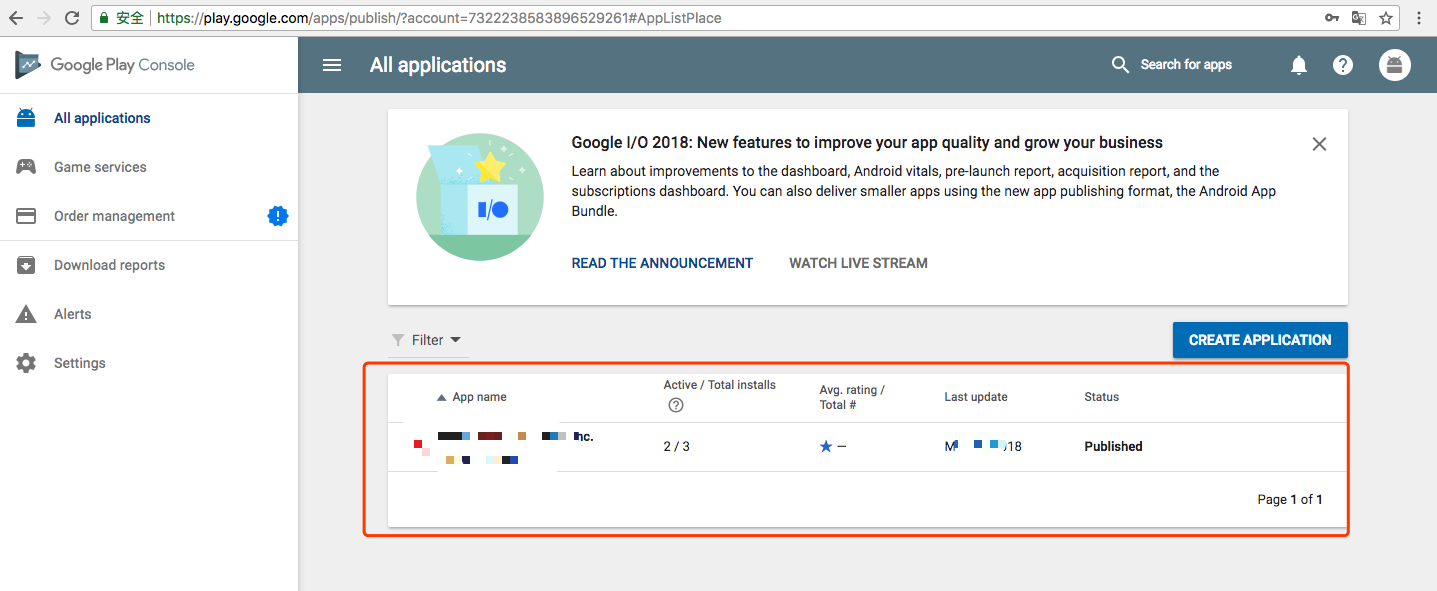
Task: Open the hamburger navigation menu
Action: point(332,65)
